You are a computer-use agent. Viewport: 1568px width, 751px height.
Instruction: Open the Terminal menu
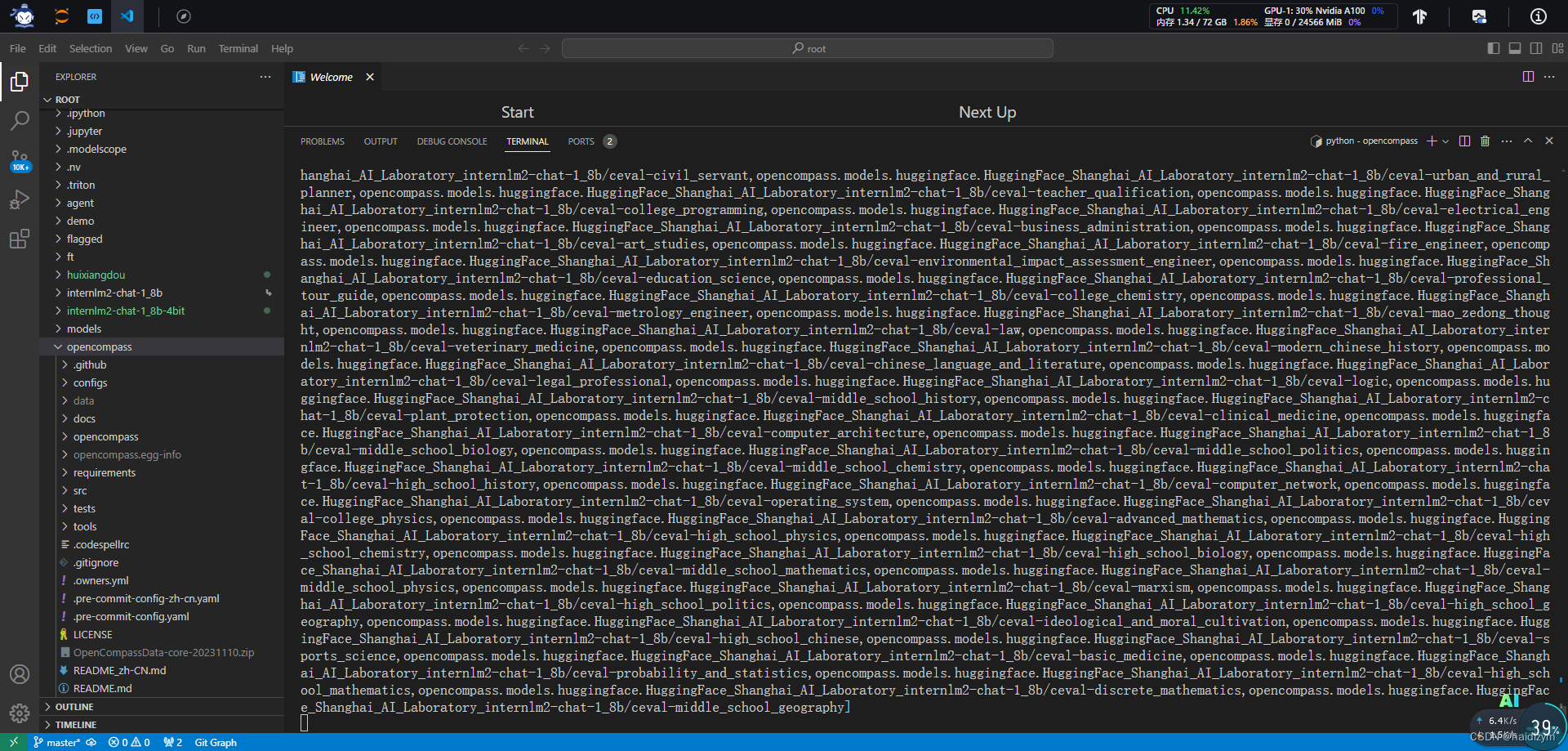(x=238, y=48)
